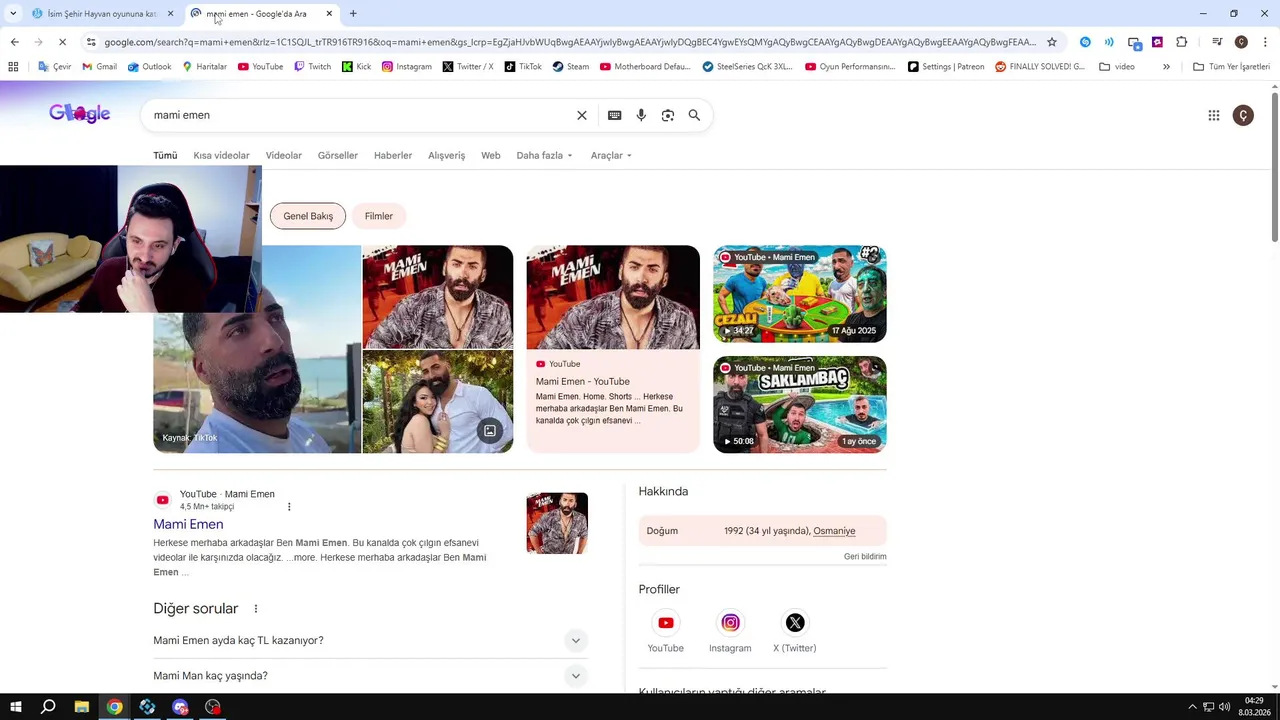
Task: Open Google Lens image search
Action: (x=668, y=115)
